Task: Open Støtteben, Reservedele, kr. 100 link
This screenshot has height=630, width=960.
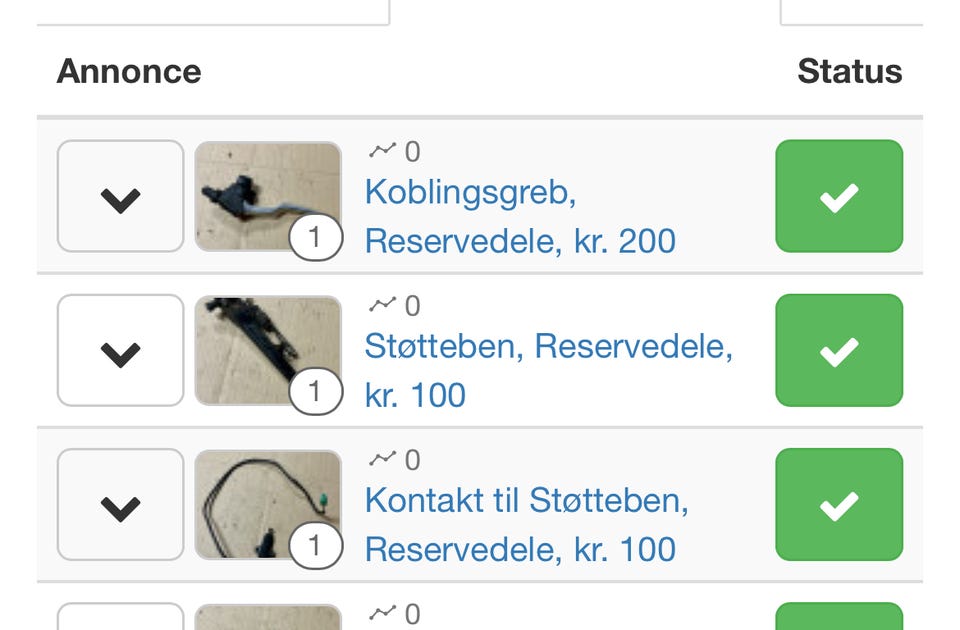Action: (x=548, y=370)
